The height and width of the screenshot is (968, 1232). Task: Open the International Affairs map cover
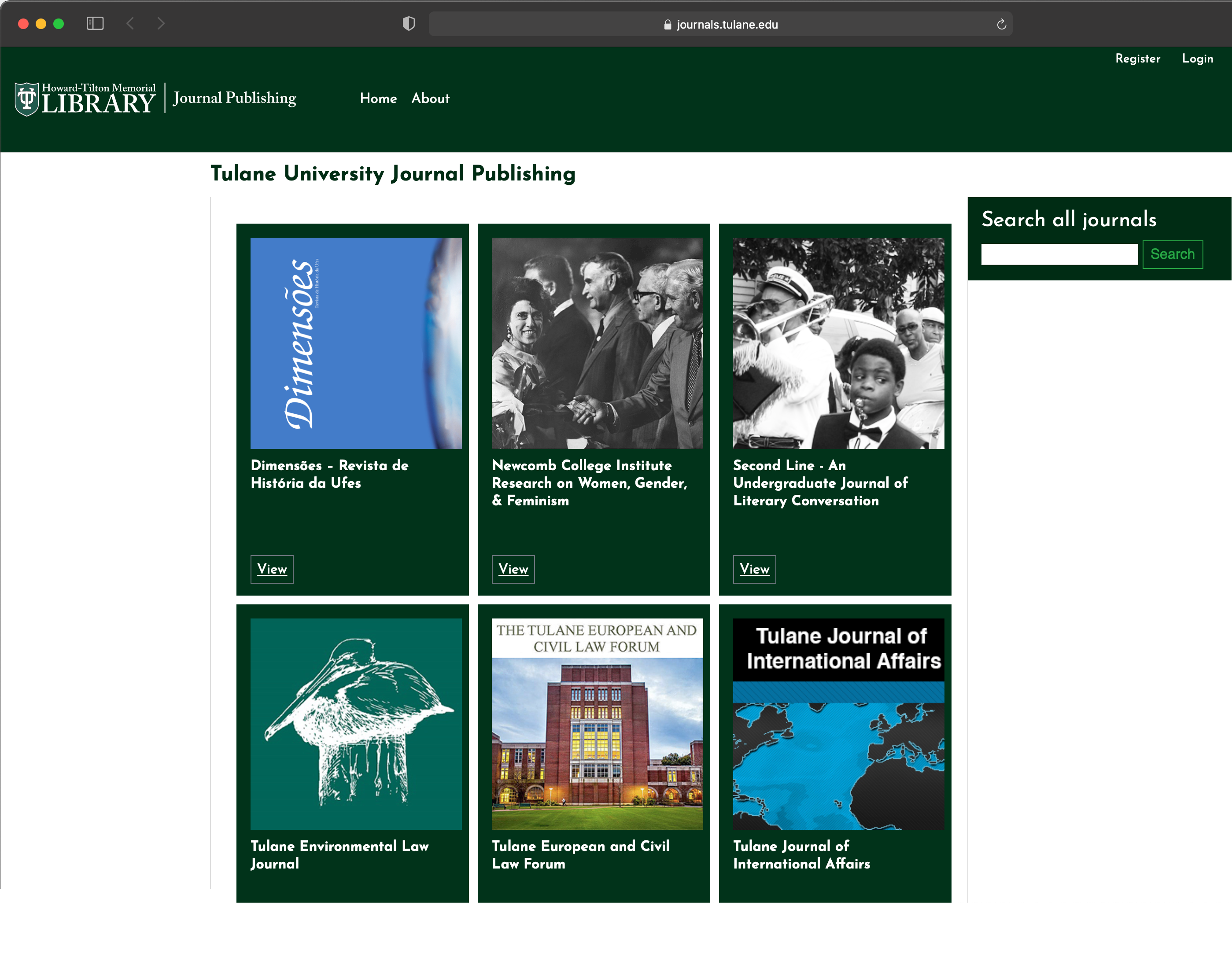tap(838, 724)
